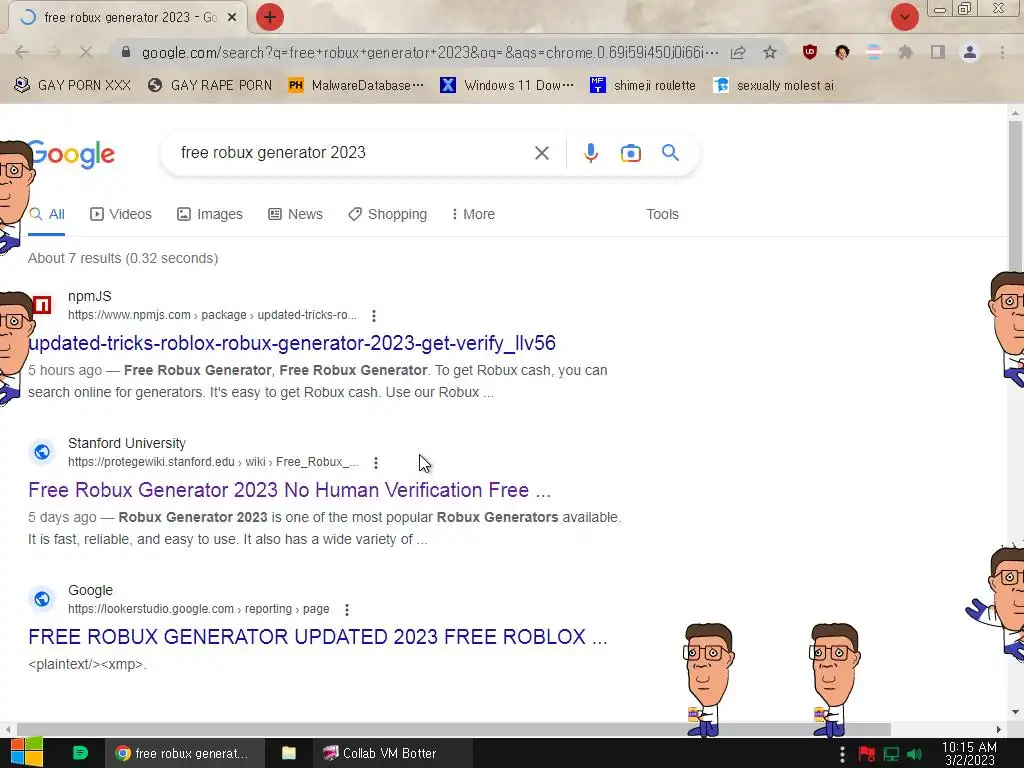The height and width of the screenshot is (768, 1024).
Task: Open the clock showing 10:15 AM
Action: click(969, 754)
